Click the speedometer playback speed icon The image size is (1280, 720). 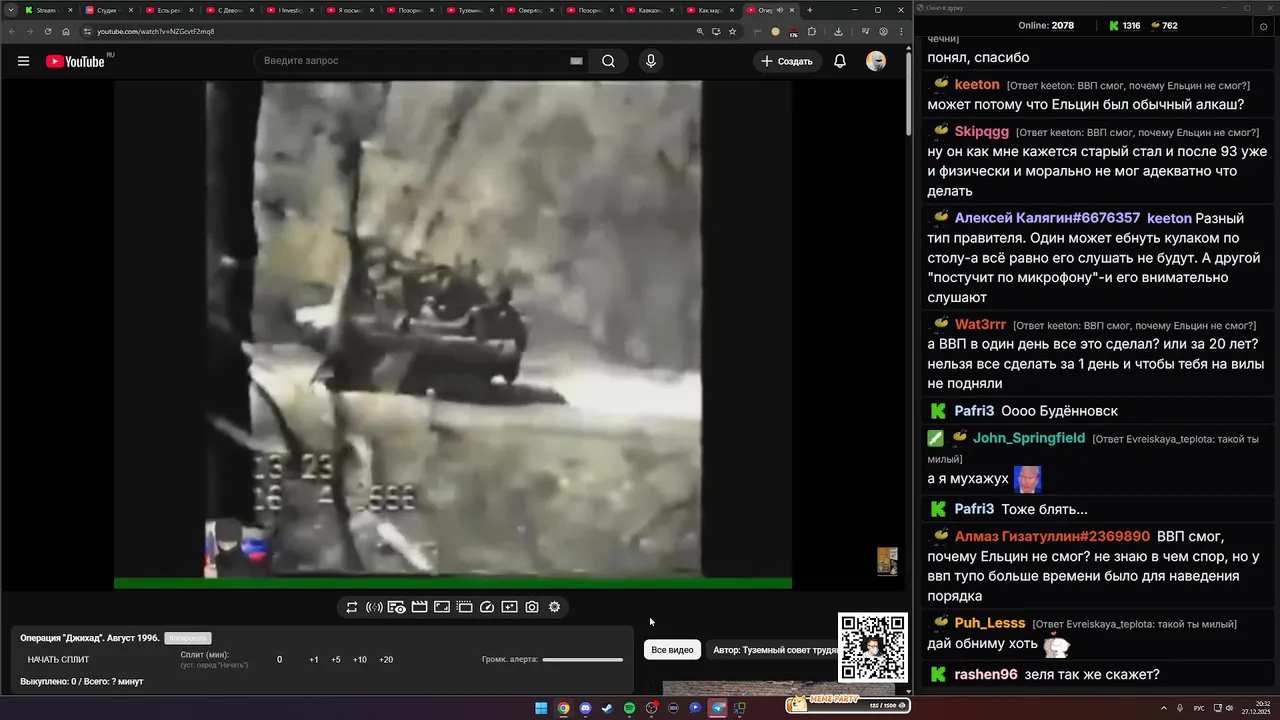point(487,607)
